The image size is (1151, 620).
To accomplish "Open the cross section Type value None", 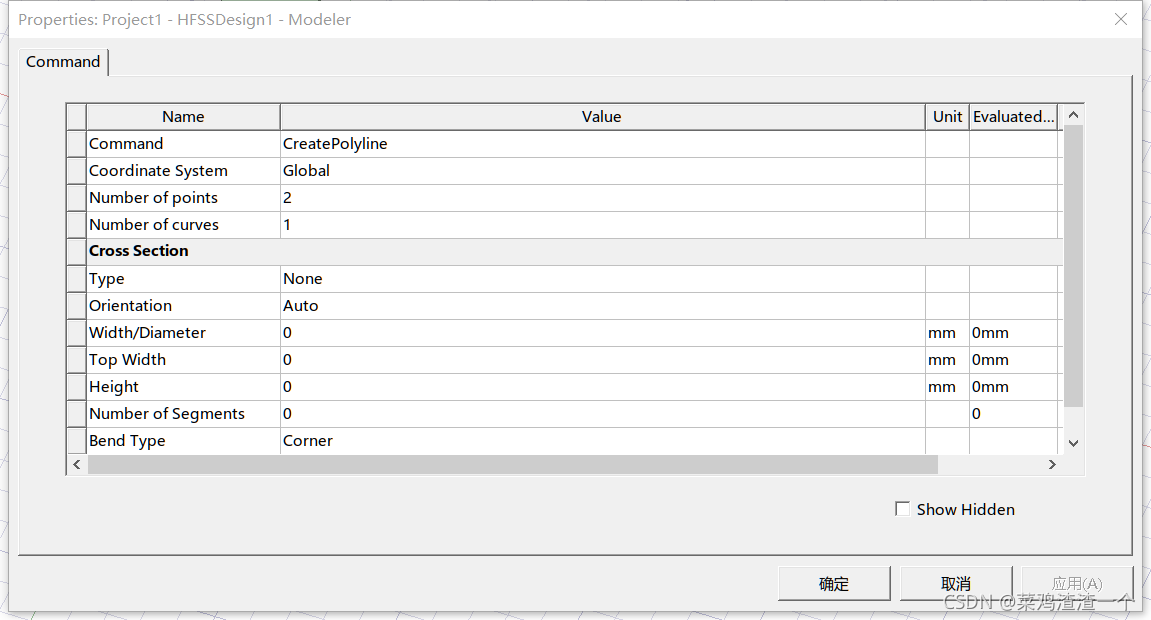I will 602,279.
